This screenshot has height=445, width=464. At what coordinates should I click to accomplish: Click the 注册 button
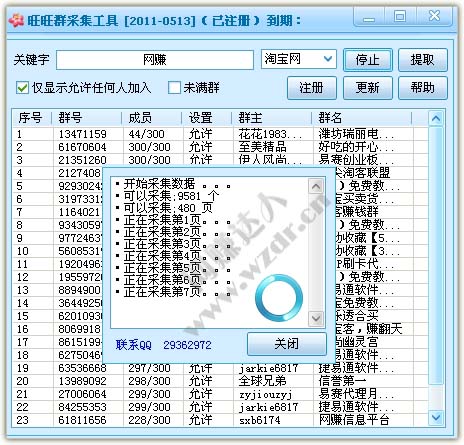point(312,88)
